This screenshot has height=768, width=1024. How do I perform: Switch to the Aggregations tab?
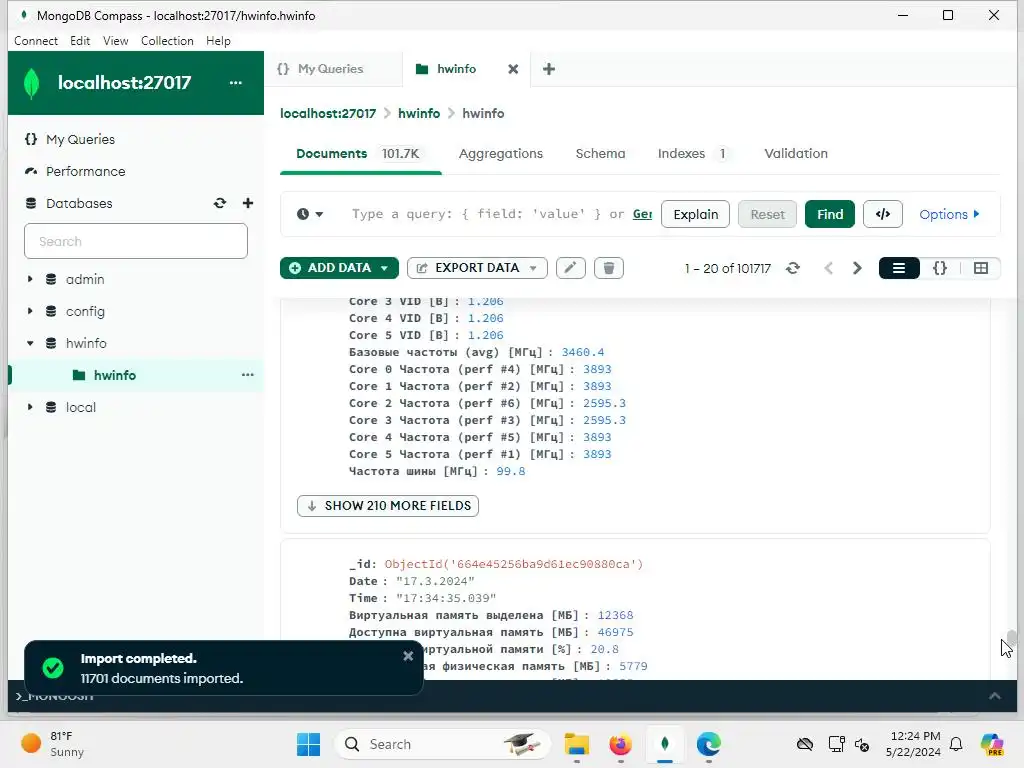(x=500, y=153)
